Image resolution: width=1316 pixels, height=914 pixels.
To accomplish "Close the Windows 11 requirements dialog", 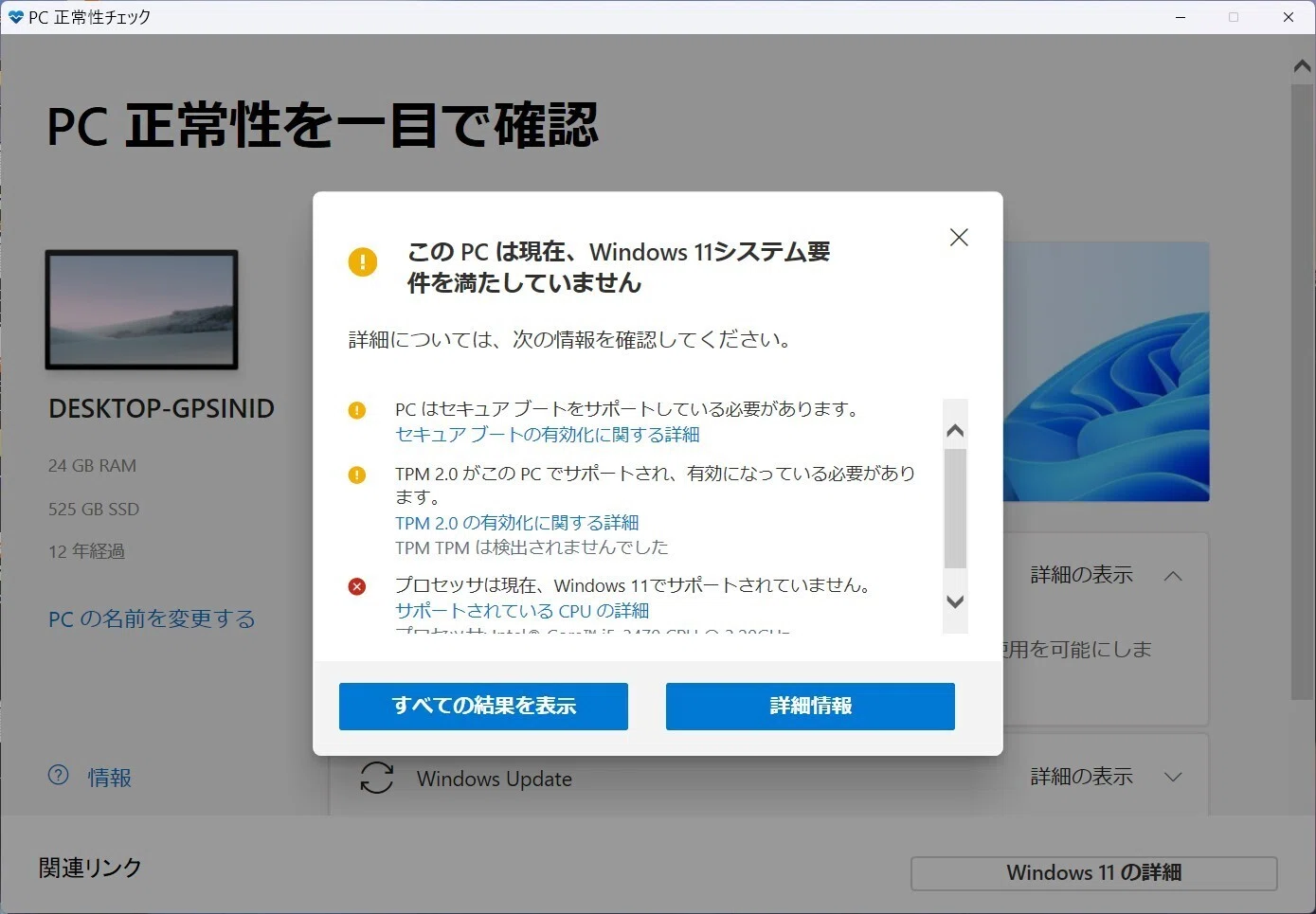I will point(959,237).
